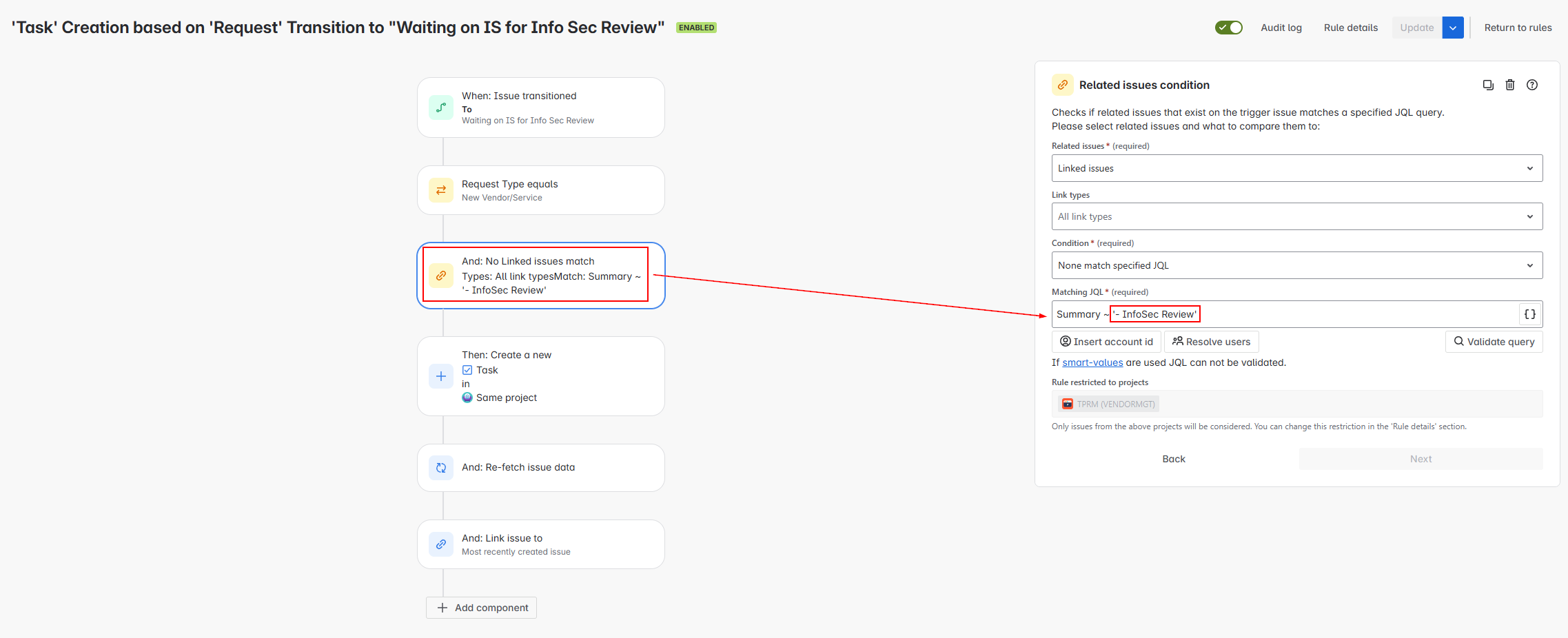Open the Link types dropdown

[x=1297, y=216]
